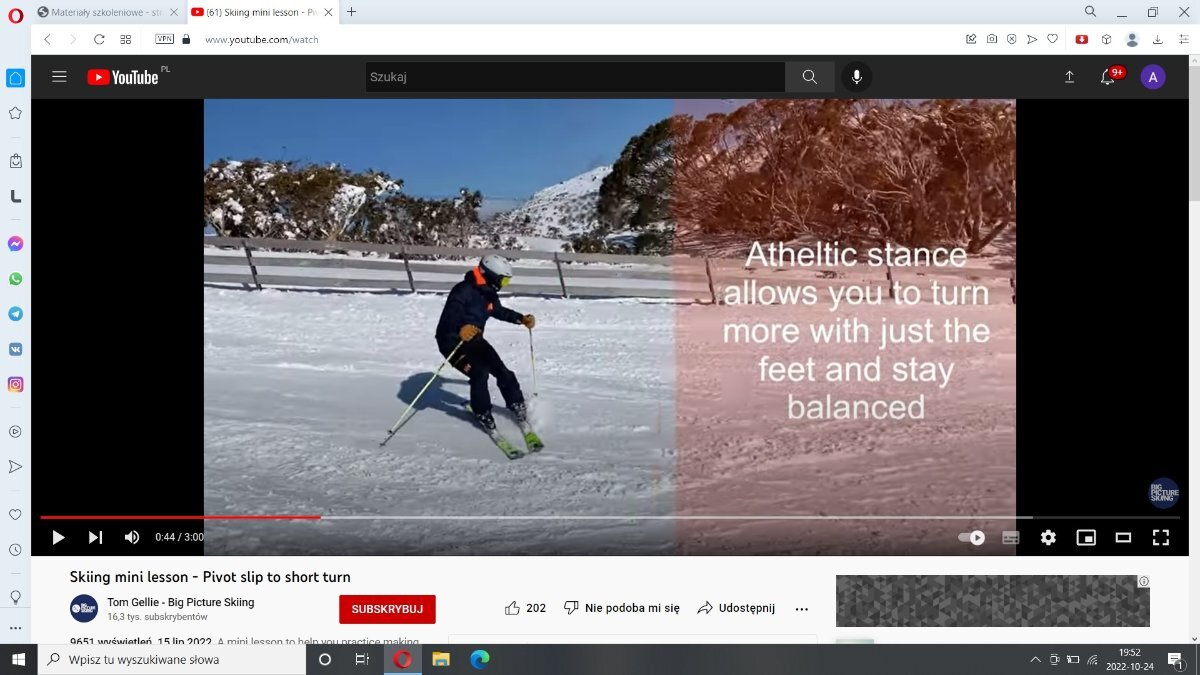The width and height of the screenshot is (1200, 675).
Task: Open video settings gear
Action: tap(1048, 537)
